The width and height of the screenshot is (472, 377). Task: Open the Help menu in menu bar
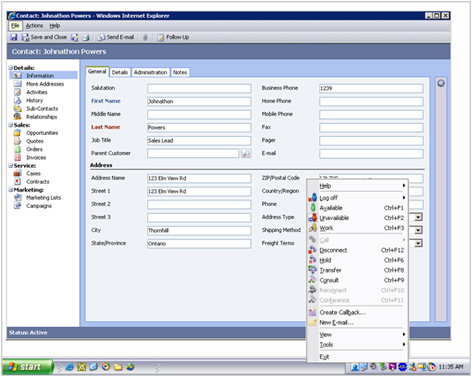tap(55, 26)
